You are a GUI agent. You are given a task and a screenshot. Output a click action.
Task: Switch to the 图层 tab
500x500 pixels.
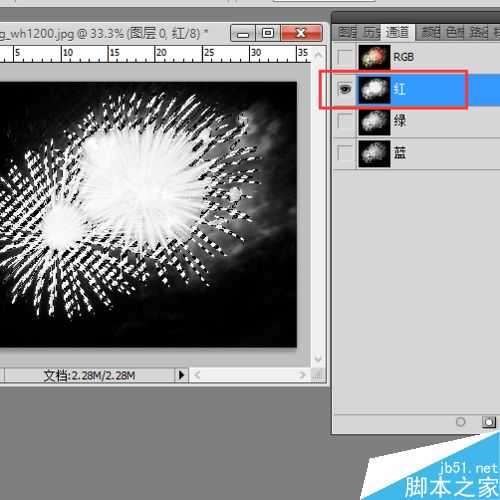click(x=347, y=32)
